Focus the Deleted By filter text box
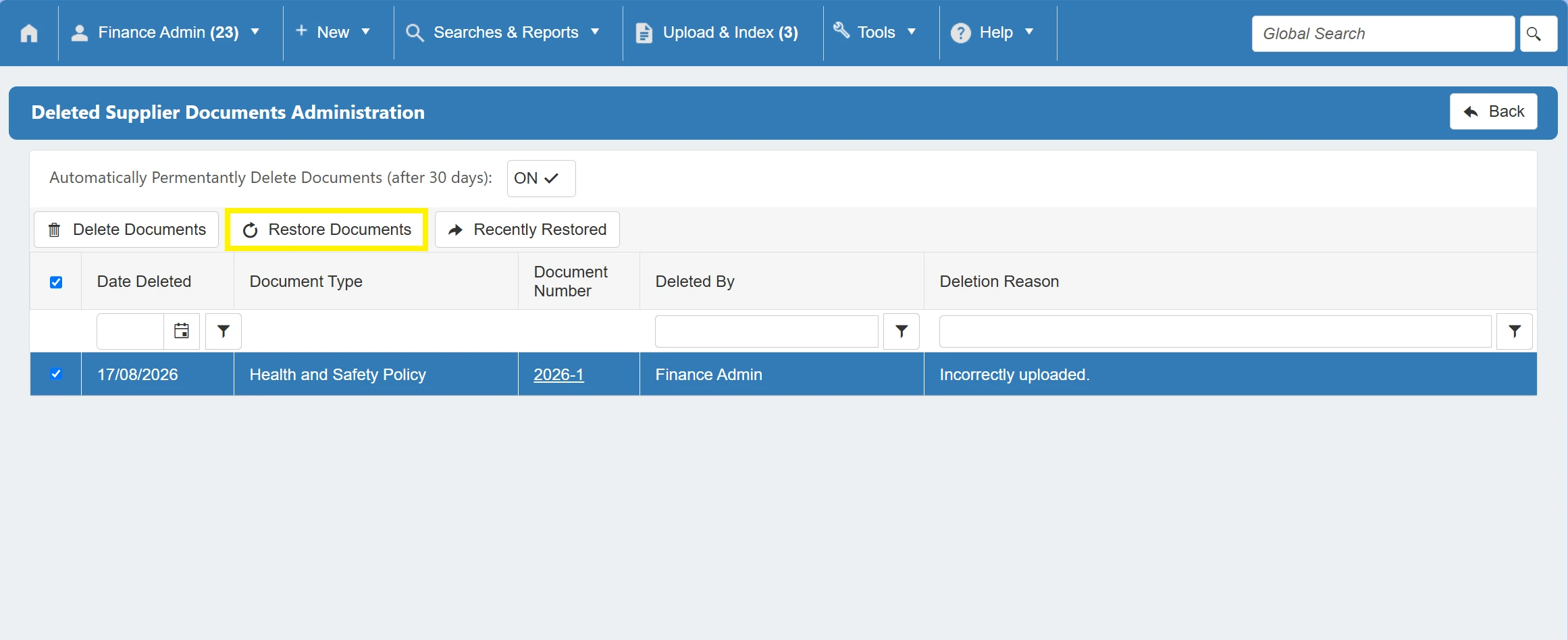1568x640 pixels. [x=766, y=331]
